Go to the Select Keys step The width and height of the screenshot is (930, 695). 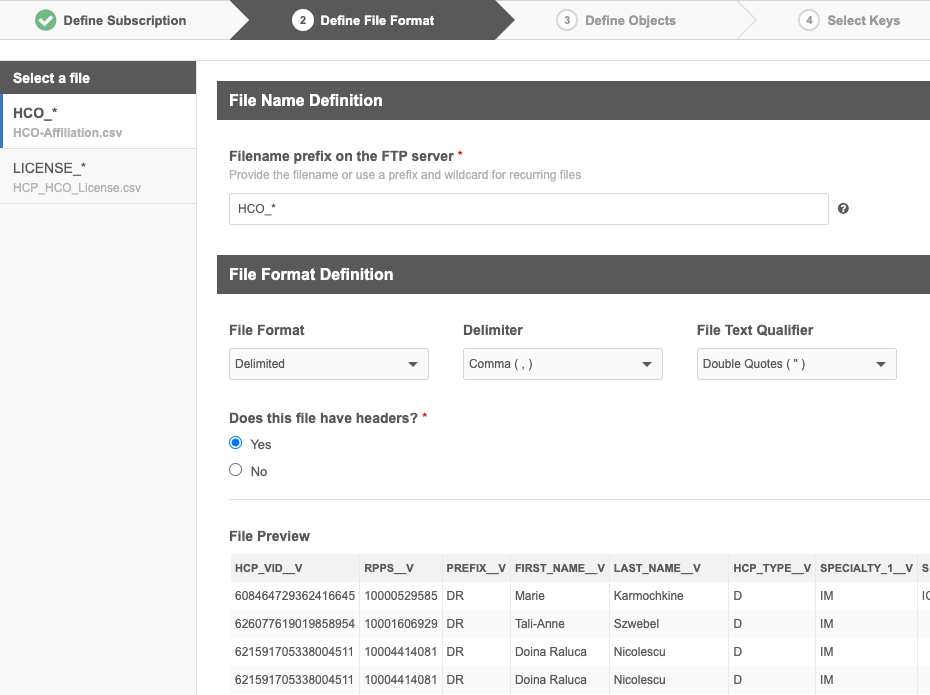coord(863,20)
